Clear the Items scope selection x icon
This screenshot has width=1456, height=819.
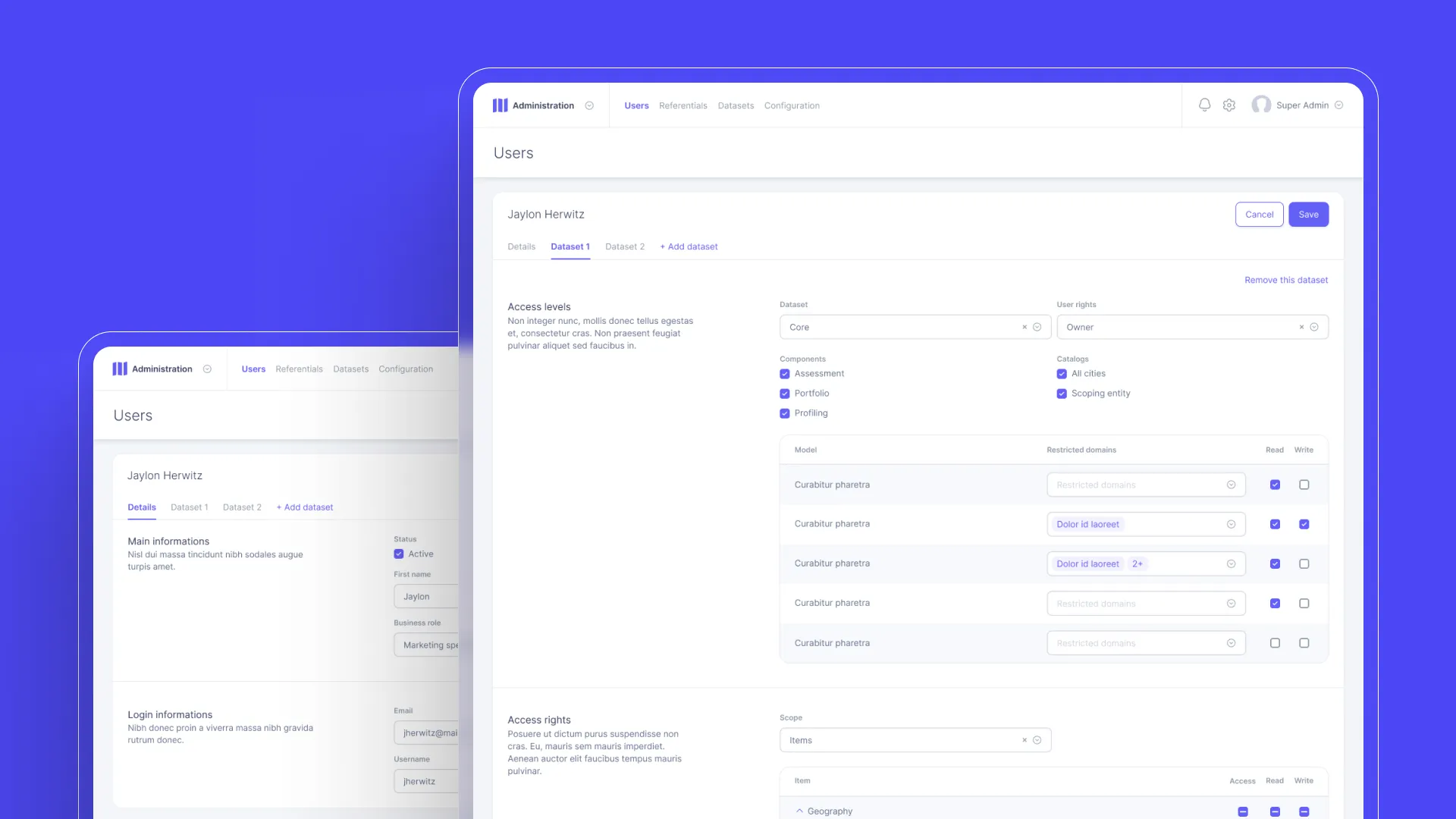pos(1025,740)
